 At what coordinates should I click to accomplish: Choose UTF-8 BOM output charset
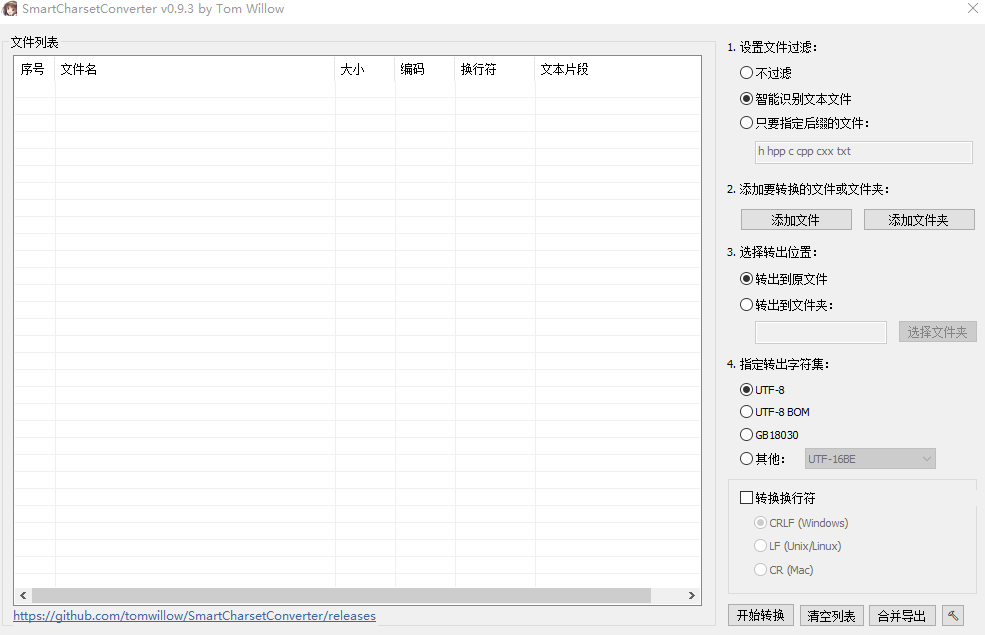775,412
